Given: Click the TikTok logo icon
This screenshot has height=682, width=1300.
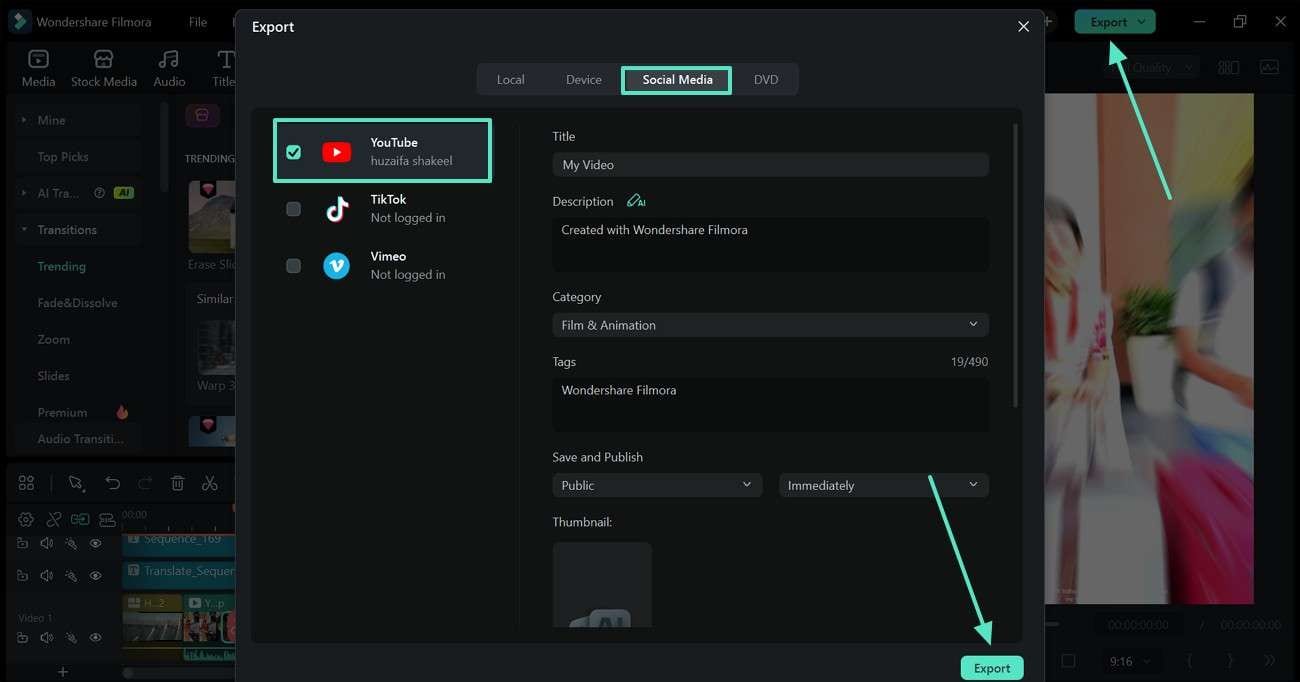Looking at the screenshot, I should point(337,209).
